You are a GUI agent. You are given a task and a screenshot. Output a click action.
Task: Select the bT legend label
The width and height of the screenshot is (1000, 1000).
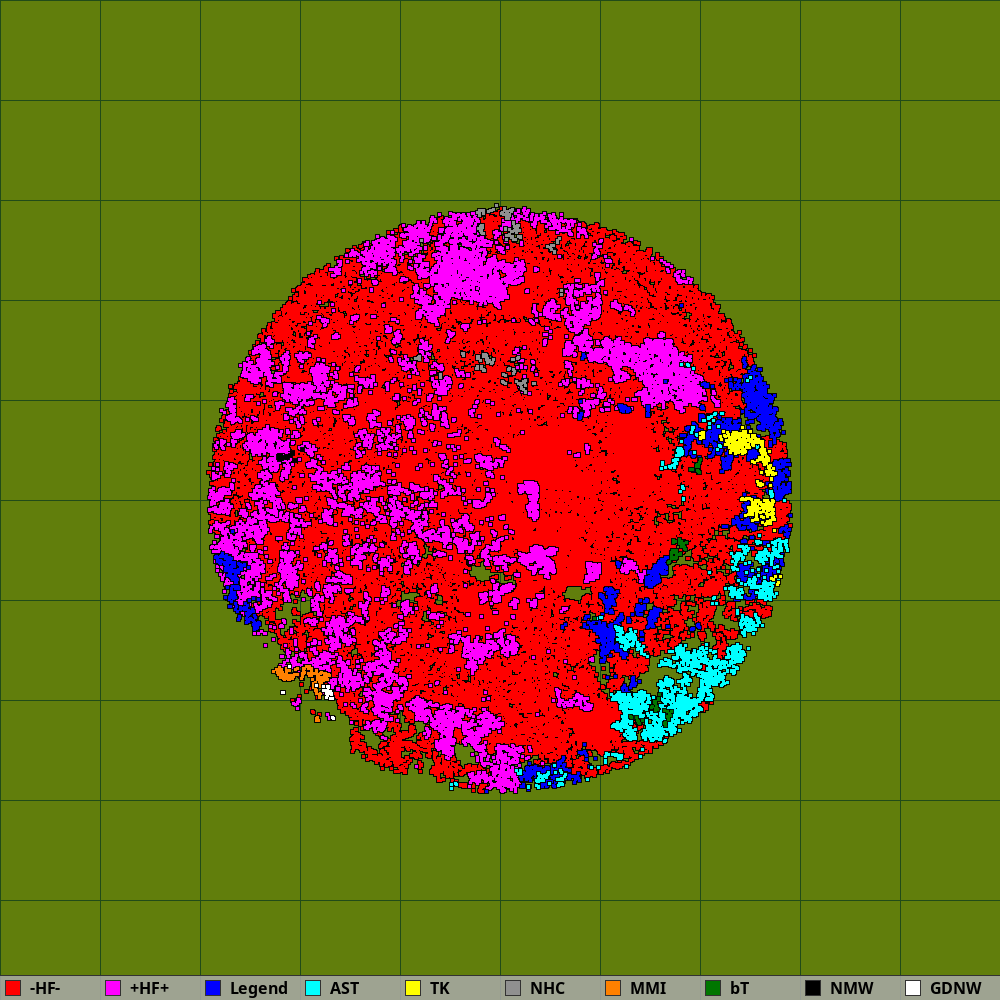pyautogui.click(x=740, y=988)
